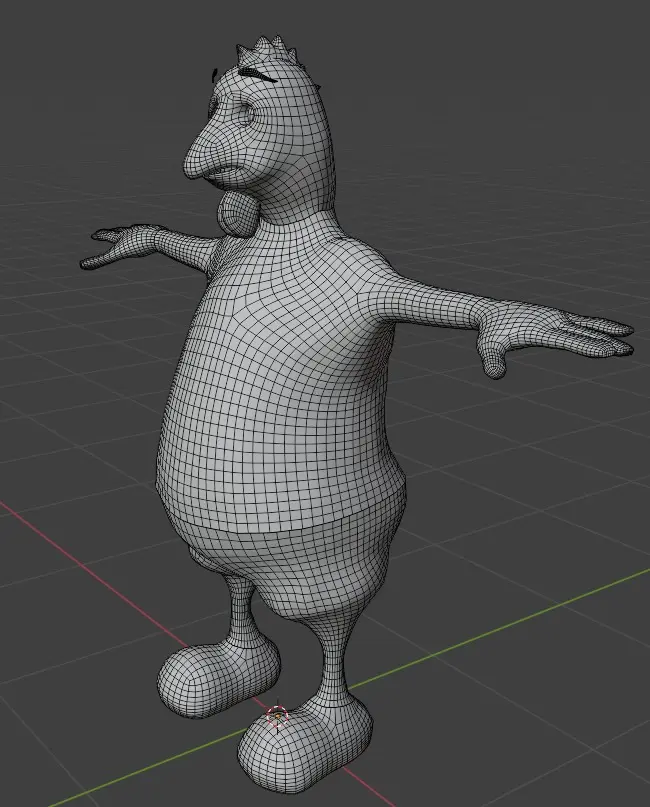Click the character's pointed beak
The width and height of the screenshot is (650, 807).
[206, 154]
